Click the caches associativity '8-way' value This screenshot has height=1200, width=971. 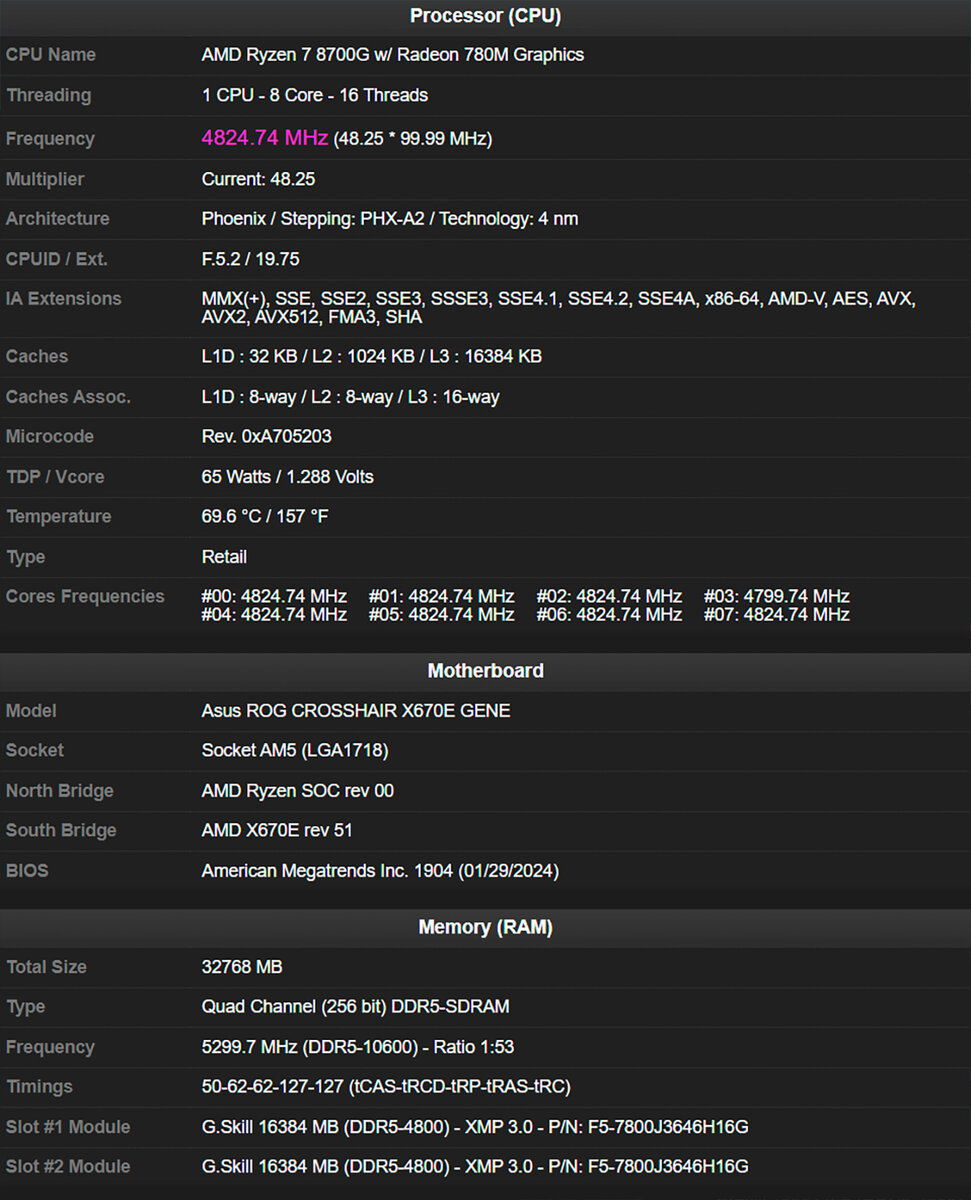point(351,397)
